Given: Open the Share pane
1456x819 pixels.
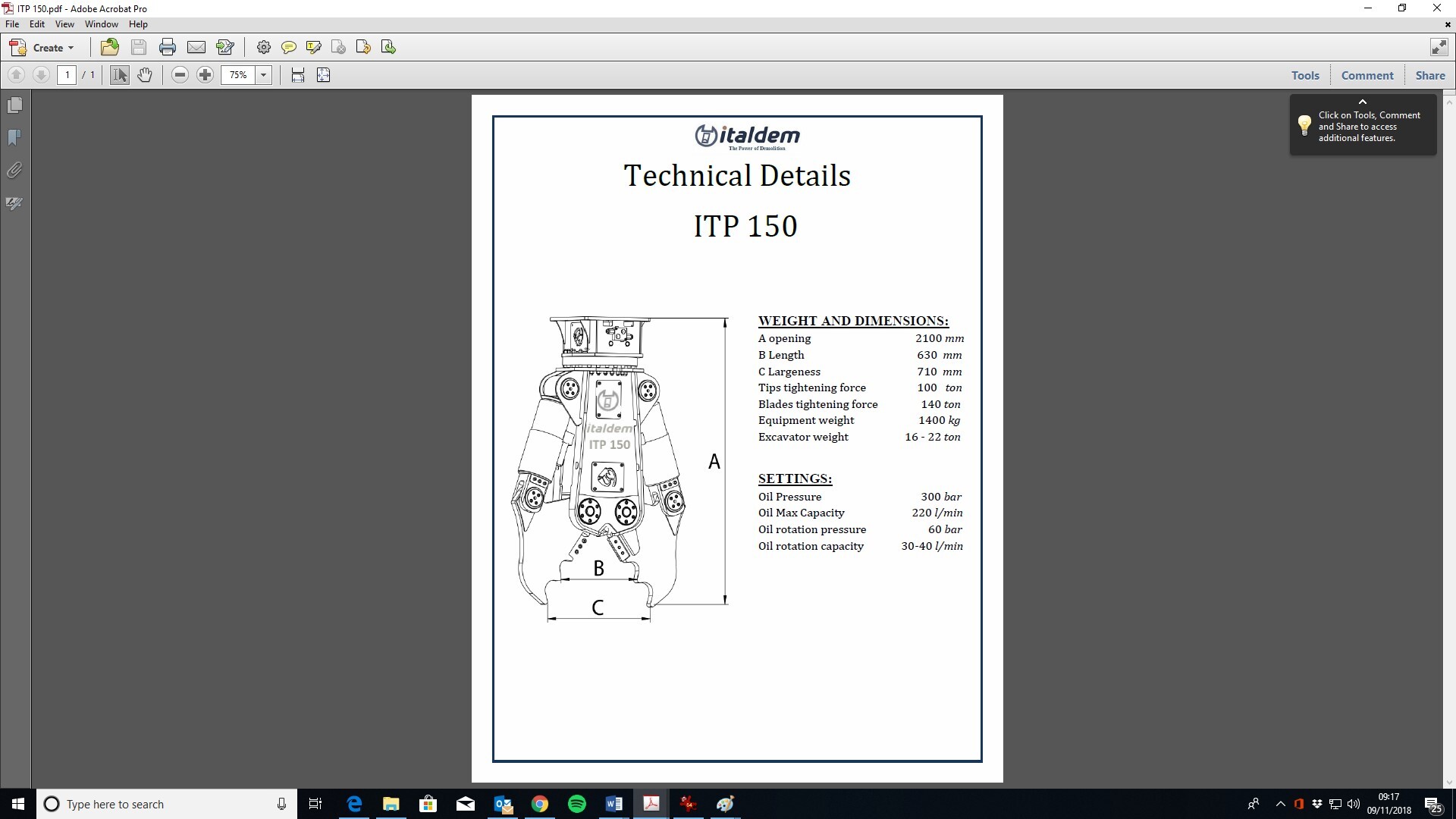Looking at the screenshot, I should (1430, 75).
